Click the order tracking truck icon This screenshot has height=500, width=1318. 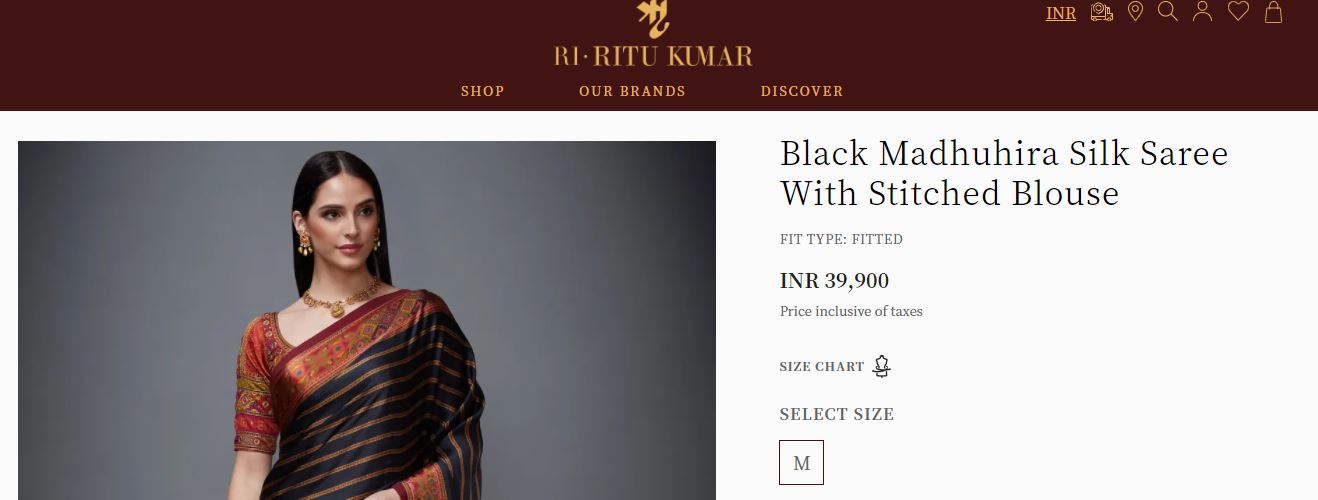coord(1101,12)
